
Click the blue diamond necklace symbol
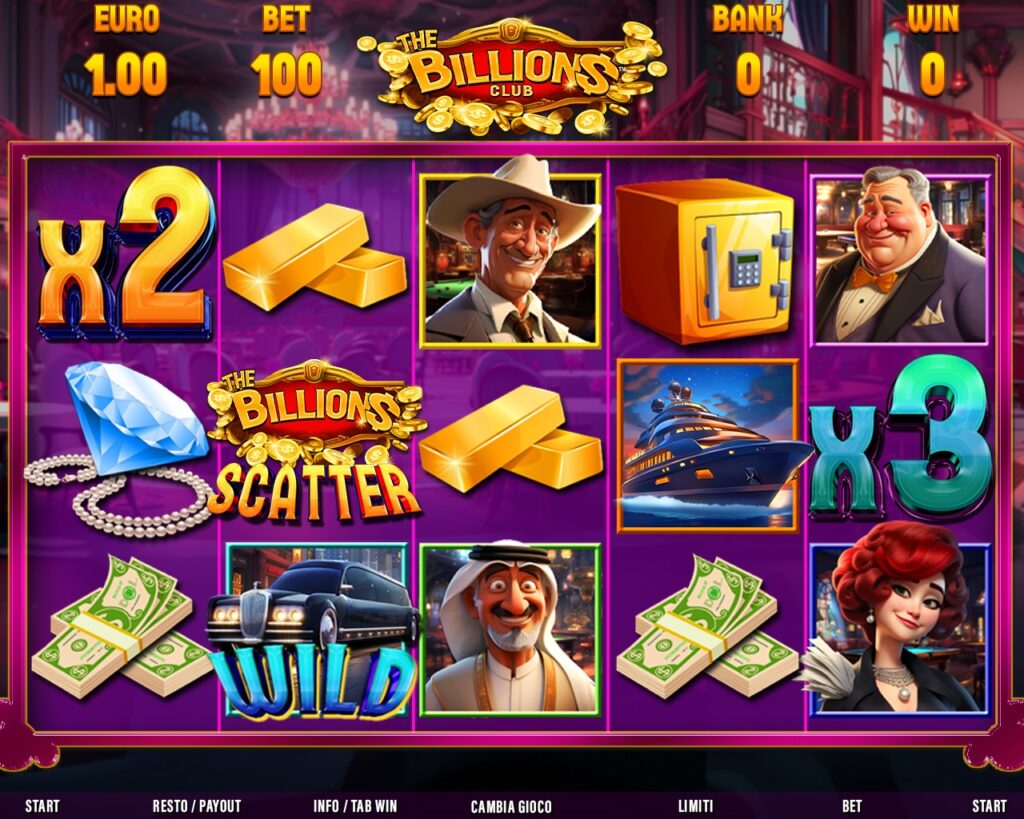coord(119,449)
